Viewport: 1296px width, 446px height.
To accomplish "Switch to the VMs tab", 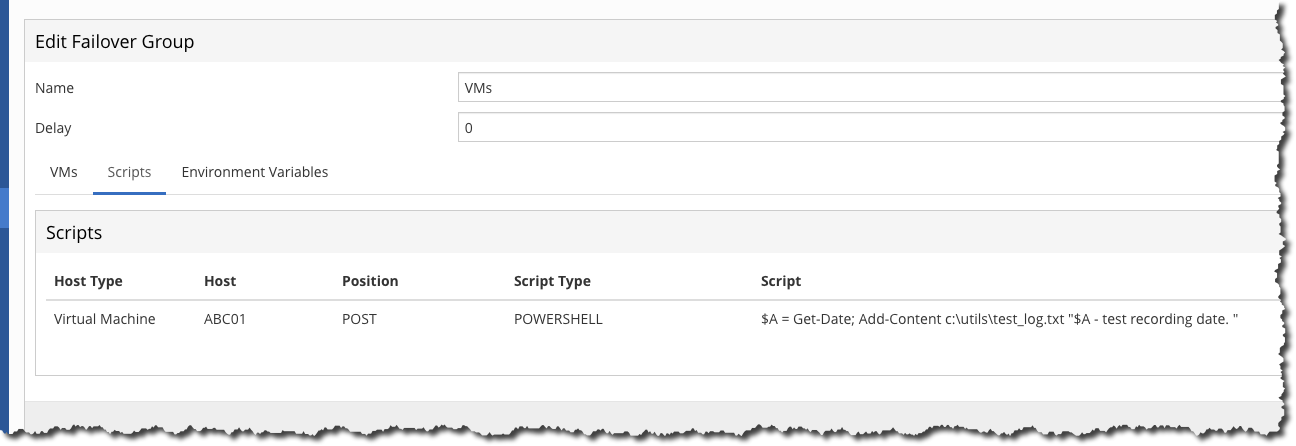I will (x=64, y=172).
